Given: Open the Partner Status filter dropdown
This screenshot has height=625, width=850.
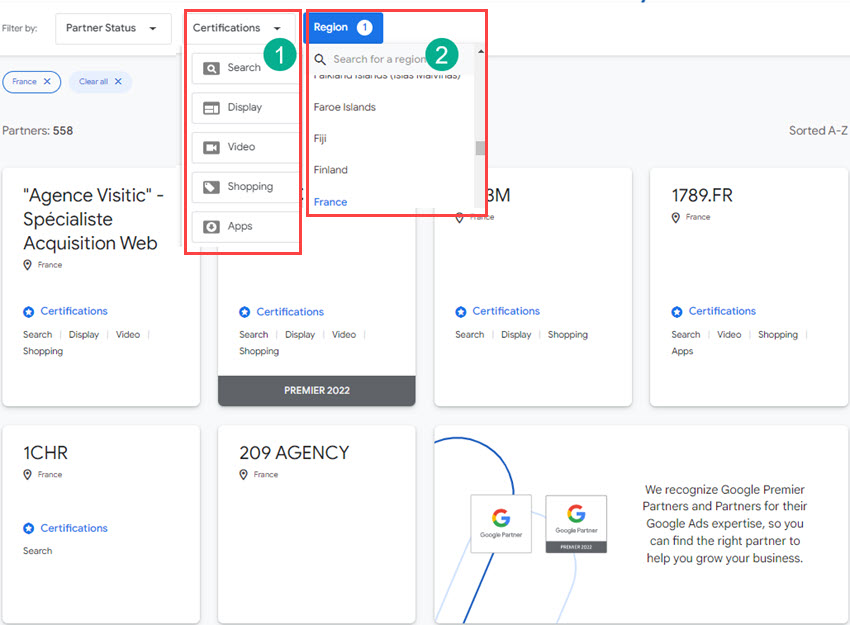Looking at the screenshot, I should [113, 28].
